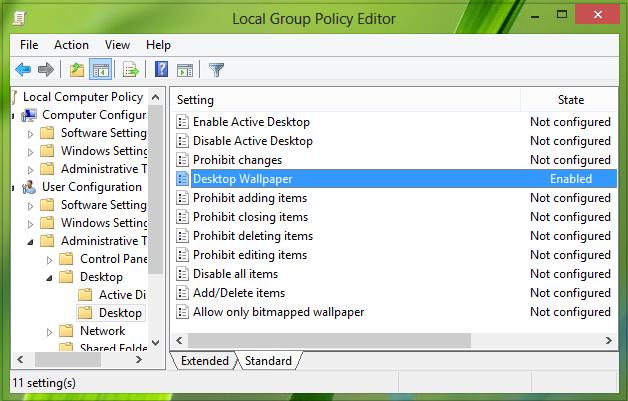Switch to the Extended tab

pyautogui.click(x=205, y=360)
